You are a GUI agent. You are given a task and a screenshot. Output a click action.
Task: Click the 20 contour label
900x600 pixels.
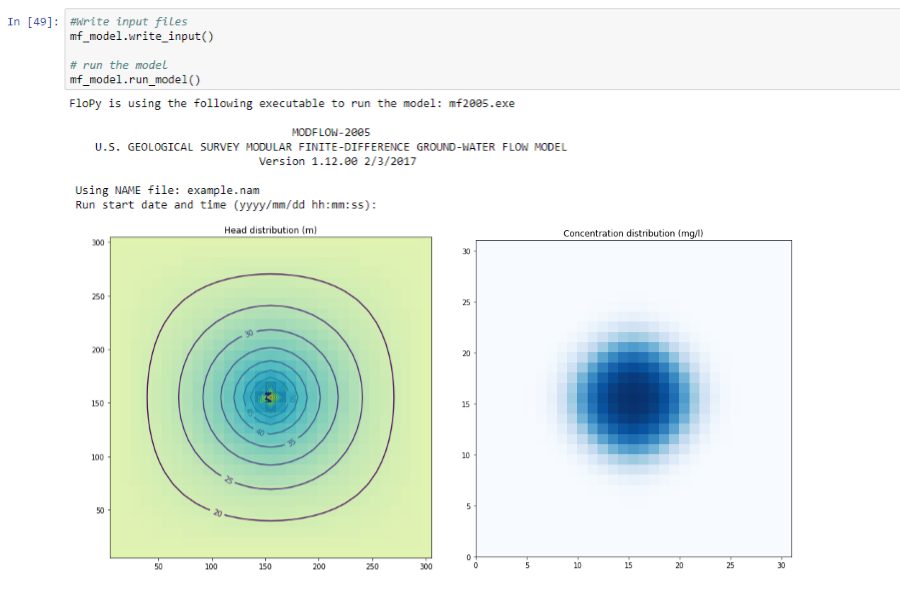tap(217, 513)
